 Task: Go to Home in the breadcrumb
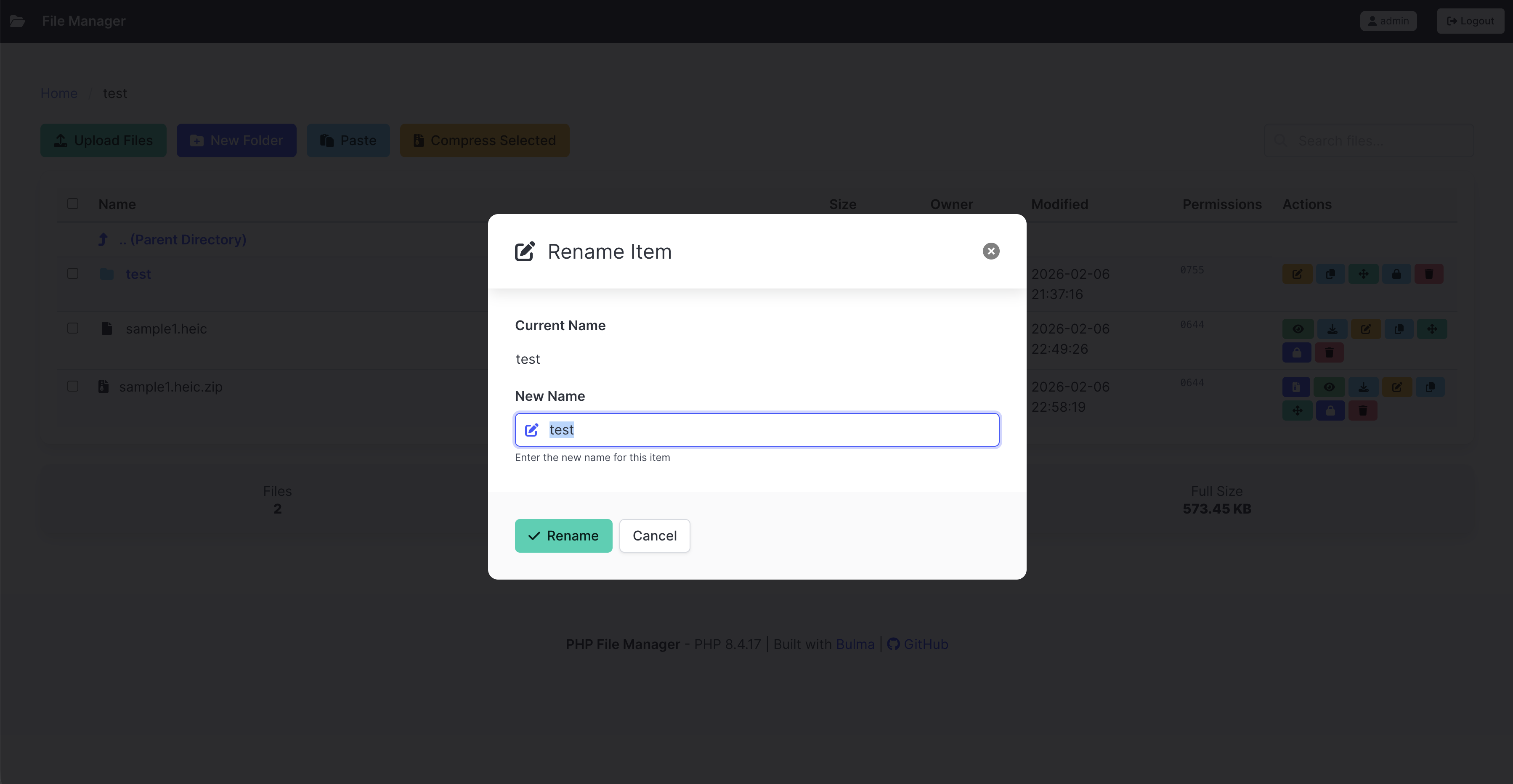[59, 93]
